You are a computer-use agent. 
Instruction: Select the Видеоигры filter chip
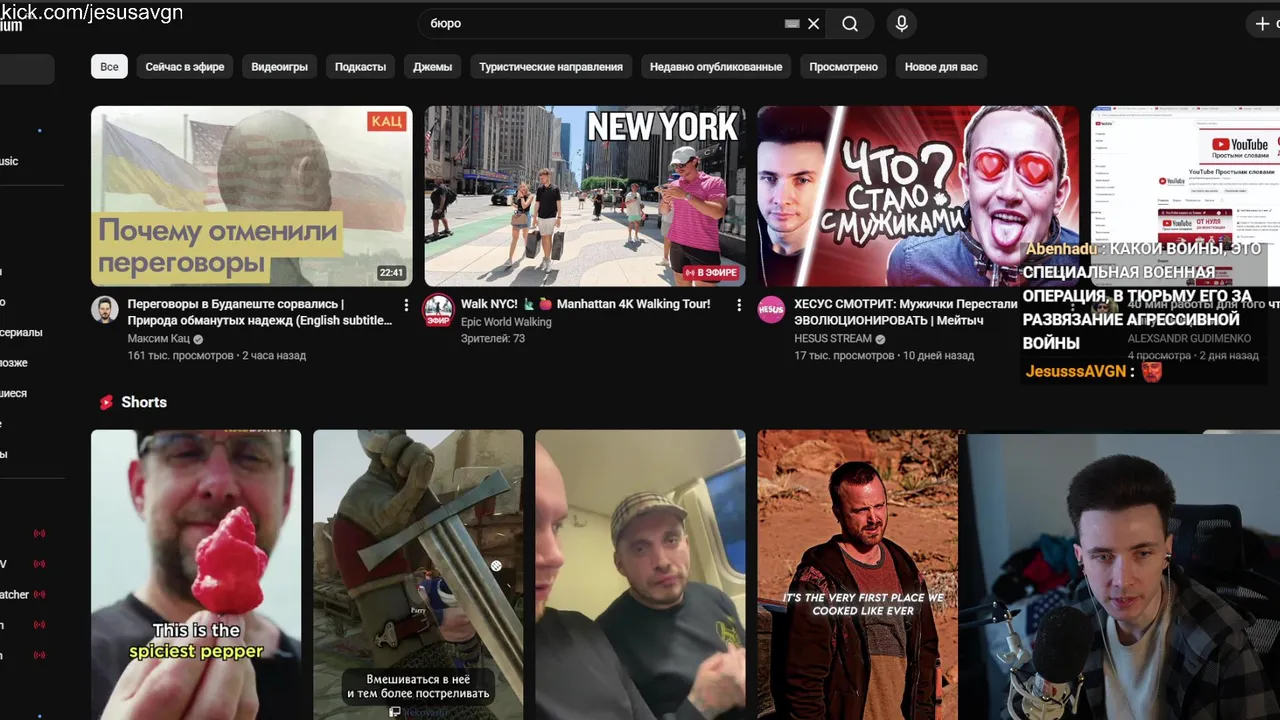pos(280,67)
